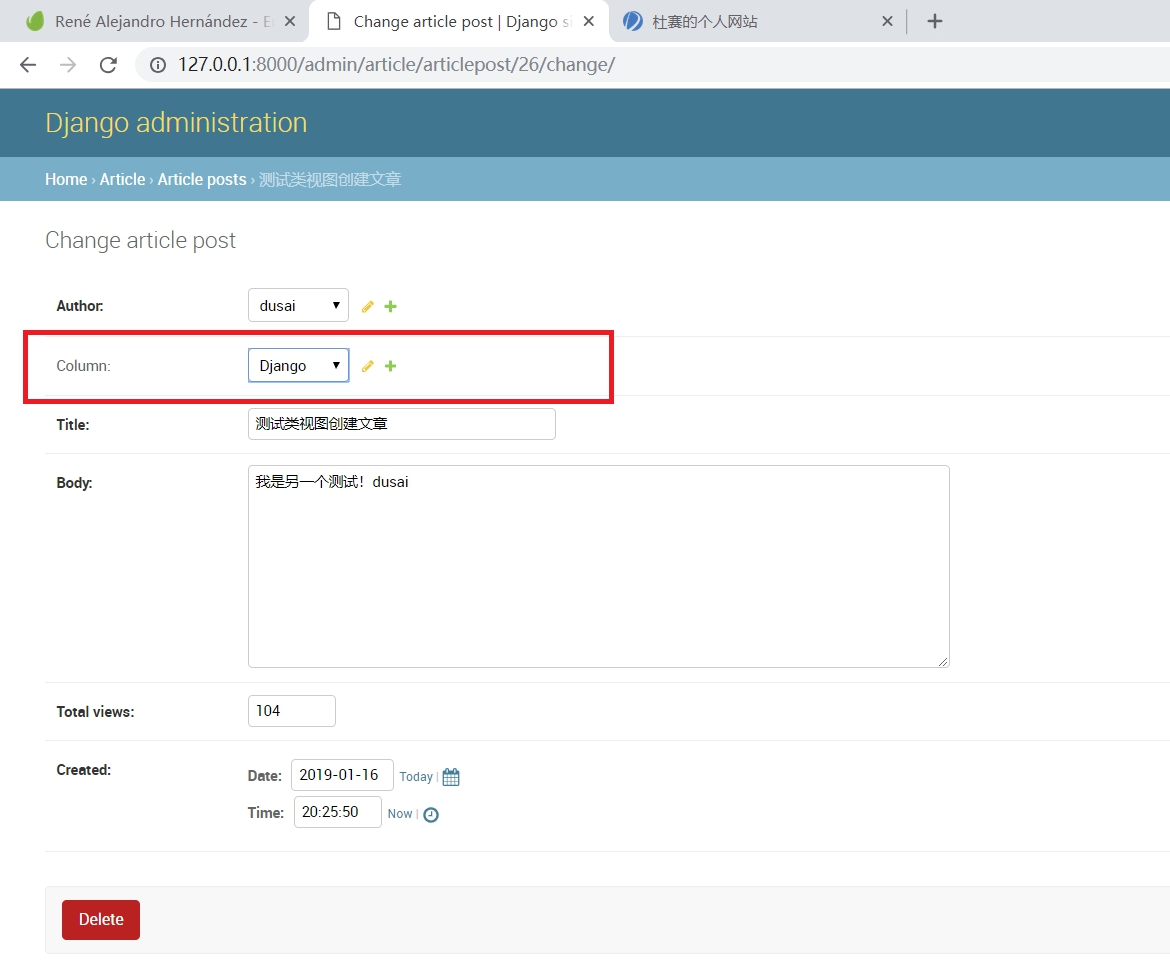The width and height of the screenshot is (1170, 960).
Task: Click the browser forward arrow
Action: coord(68,65)
